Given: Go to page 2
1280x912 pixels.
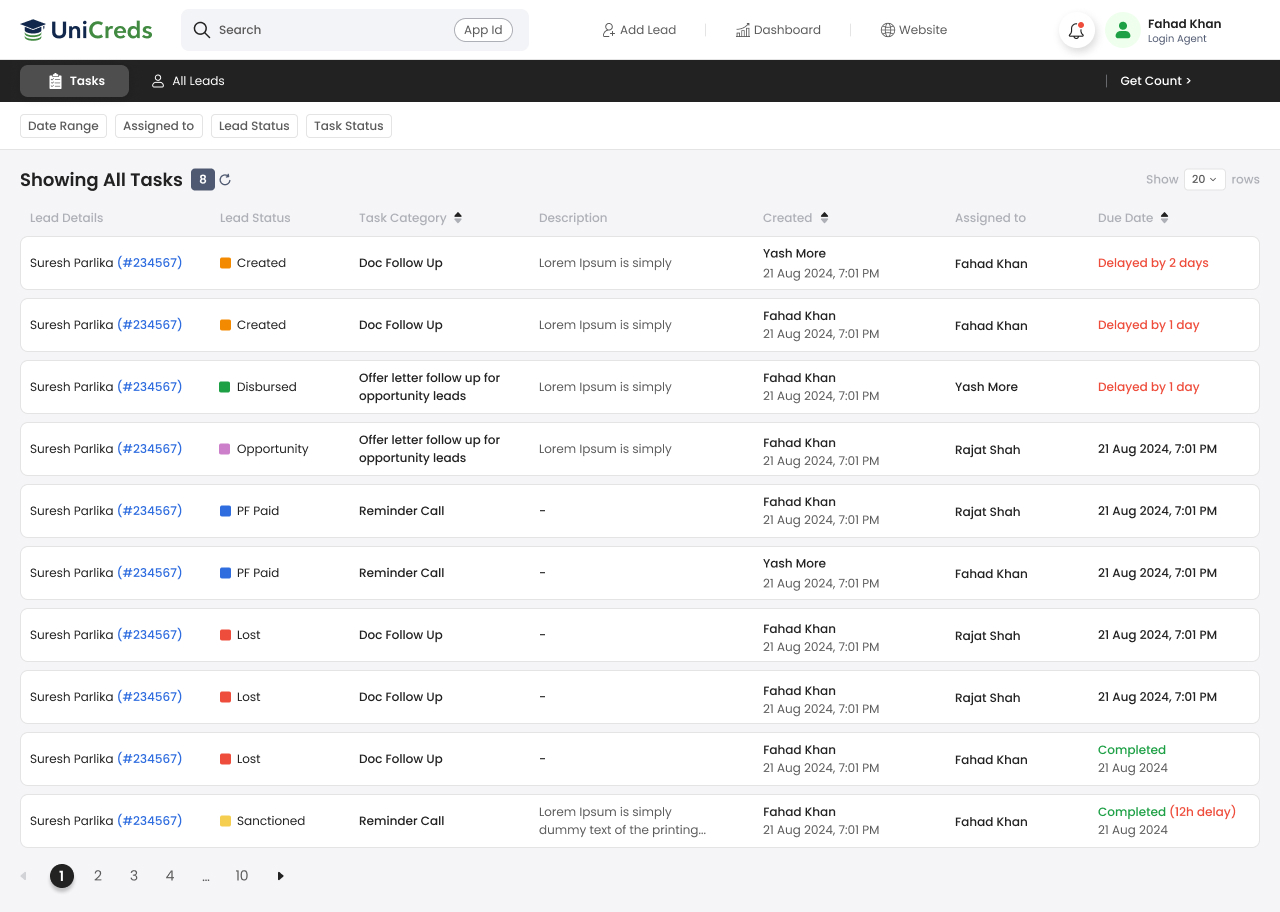Looking at the screenshot, I should point(98,876).
